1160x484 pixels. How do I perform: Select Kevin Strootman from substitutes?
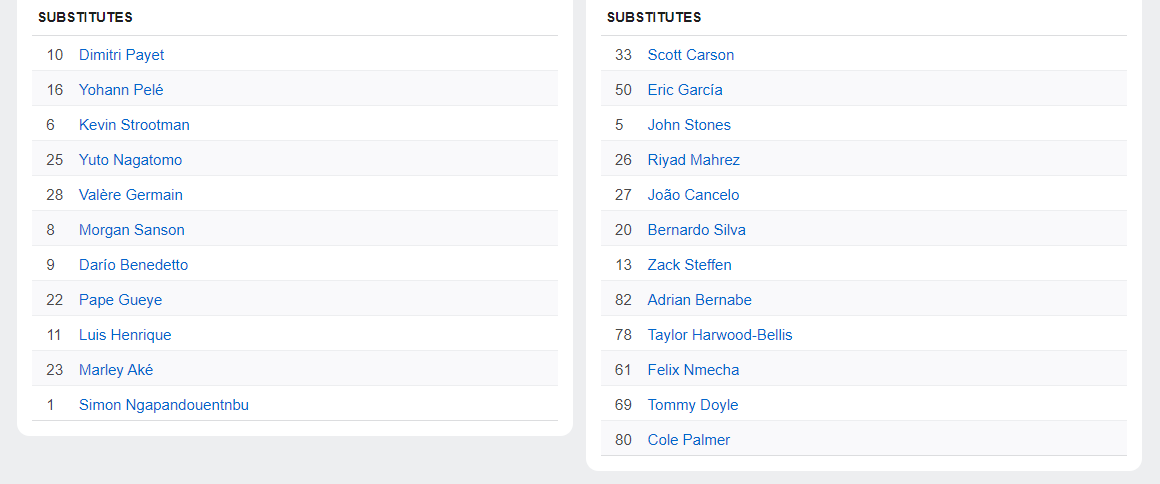pos(134,125)
